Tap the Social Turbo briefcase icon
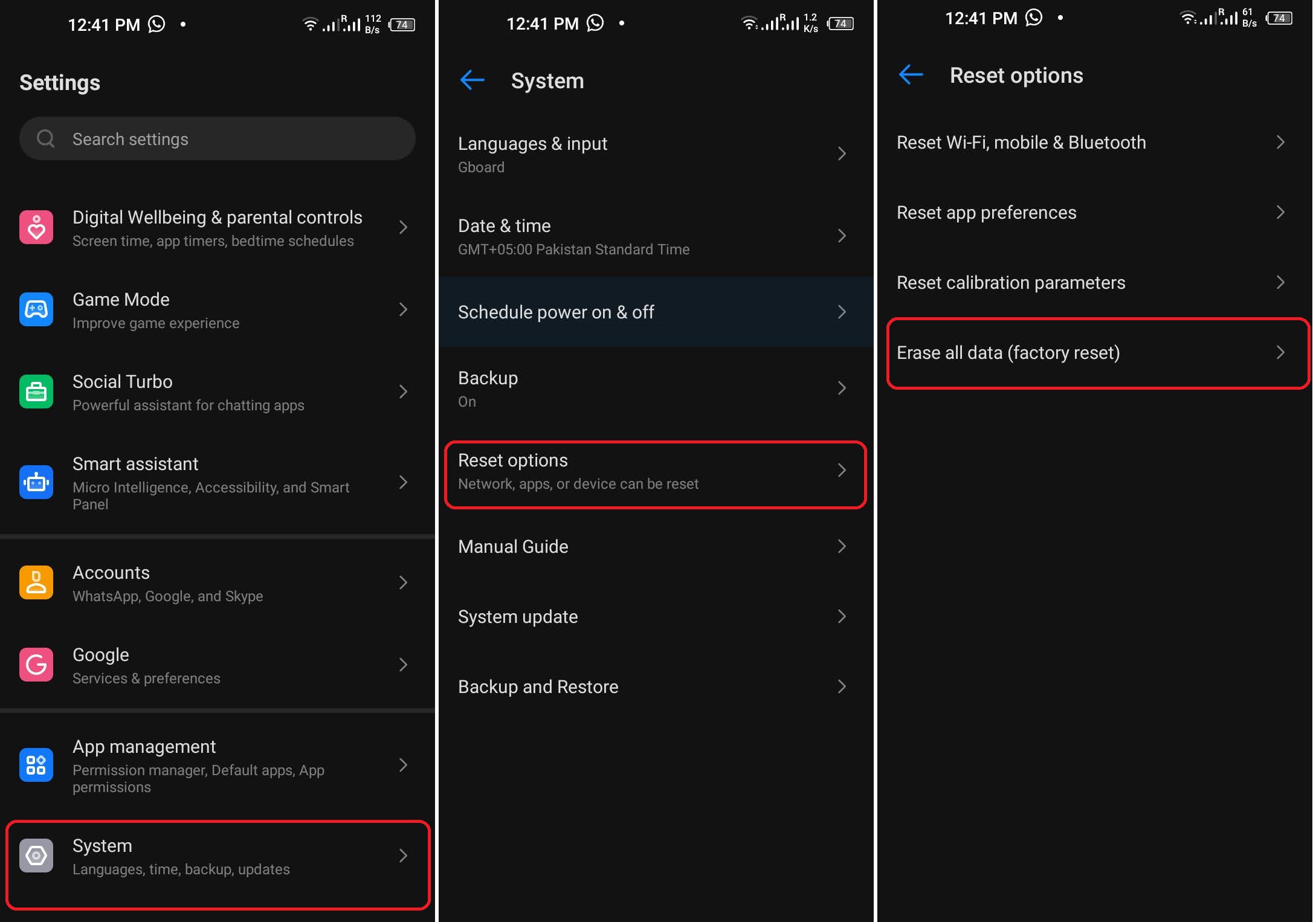The height and width of the screenshot is (922, 1316). click(x=36, y=392)
